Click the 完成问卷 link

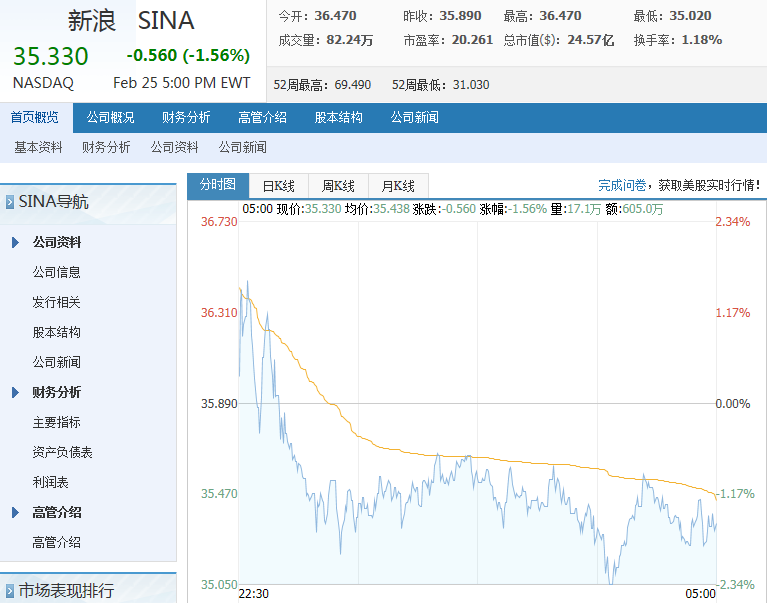[622, 185]
